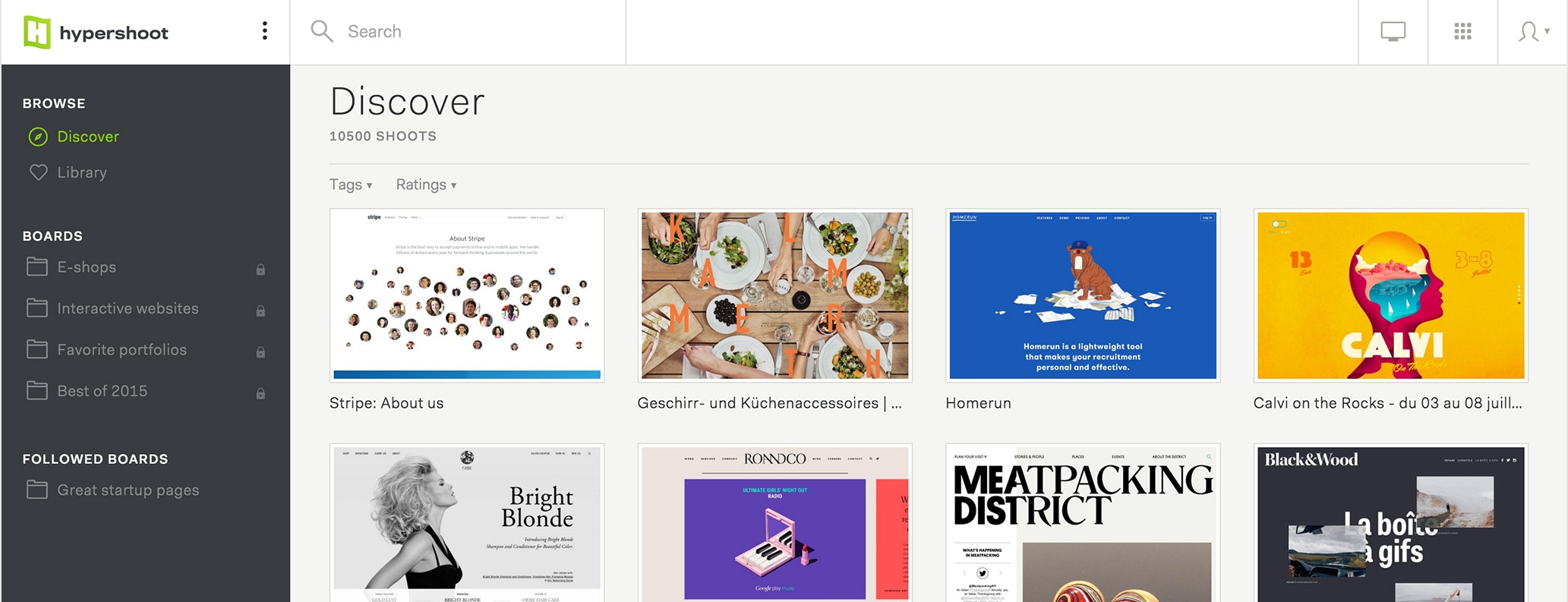Open the three-dot sidebar menu
The image size is (1568, 602).
[x=264, y=30]
